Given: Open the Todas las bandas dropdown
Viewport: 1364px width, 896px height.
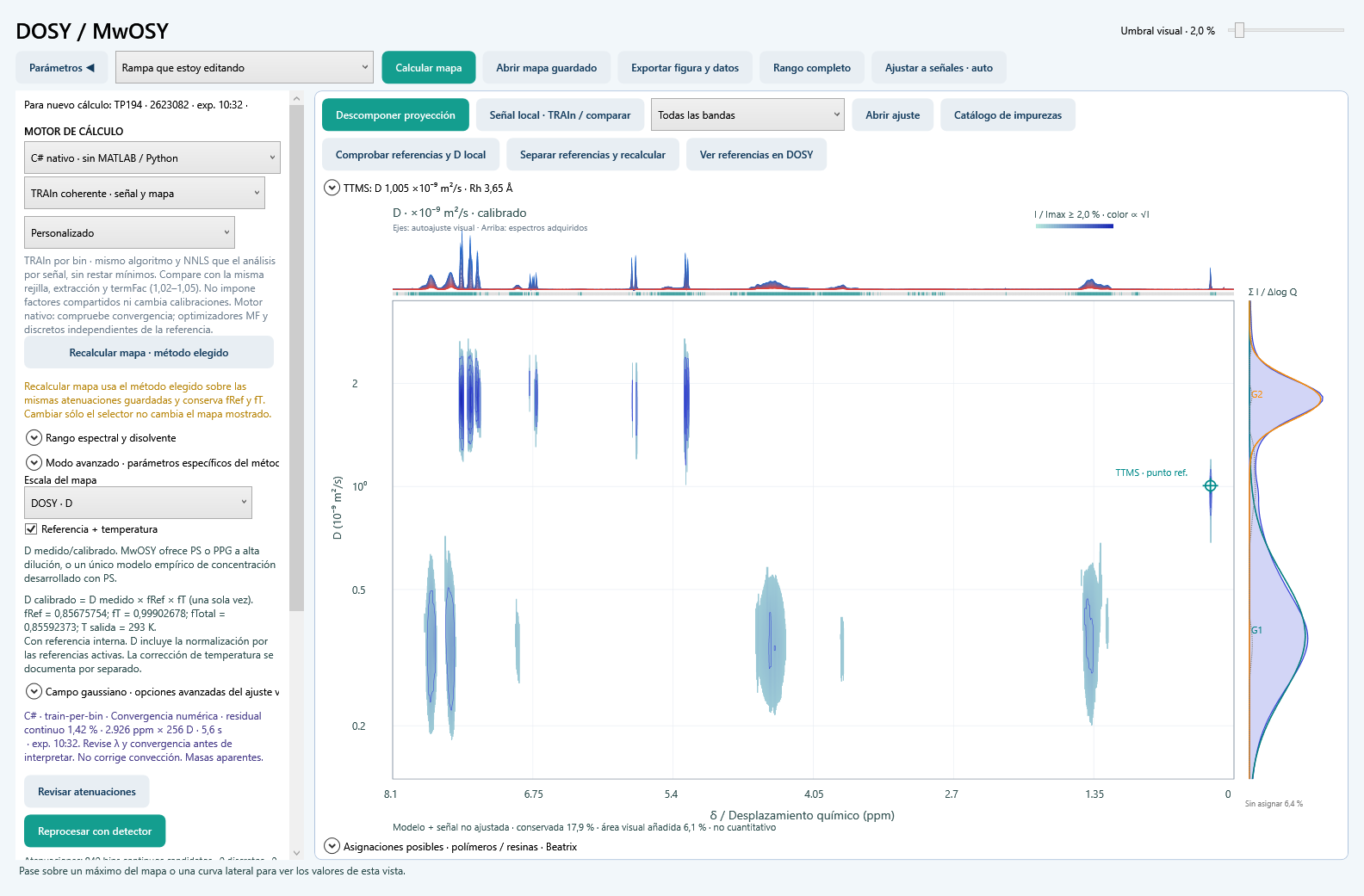Looking at the screenshot, I should click(748, 114).
